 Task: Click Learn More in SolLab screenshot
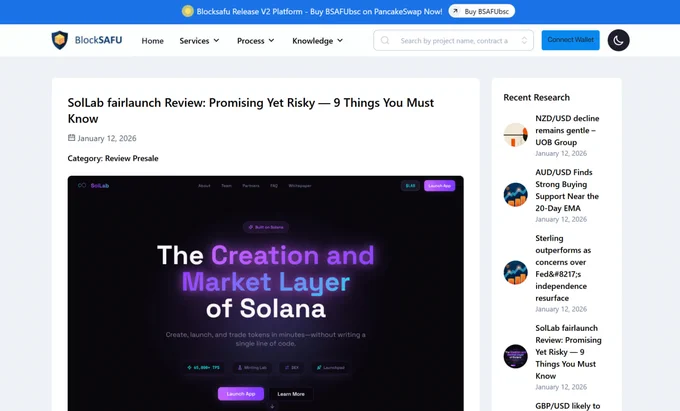point(291,394)
